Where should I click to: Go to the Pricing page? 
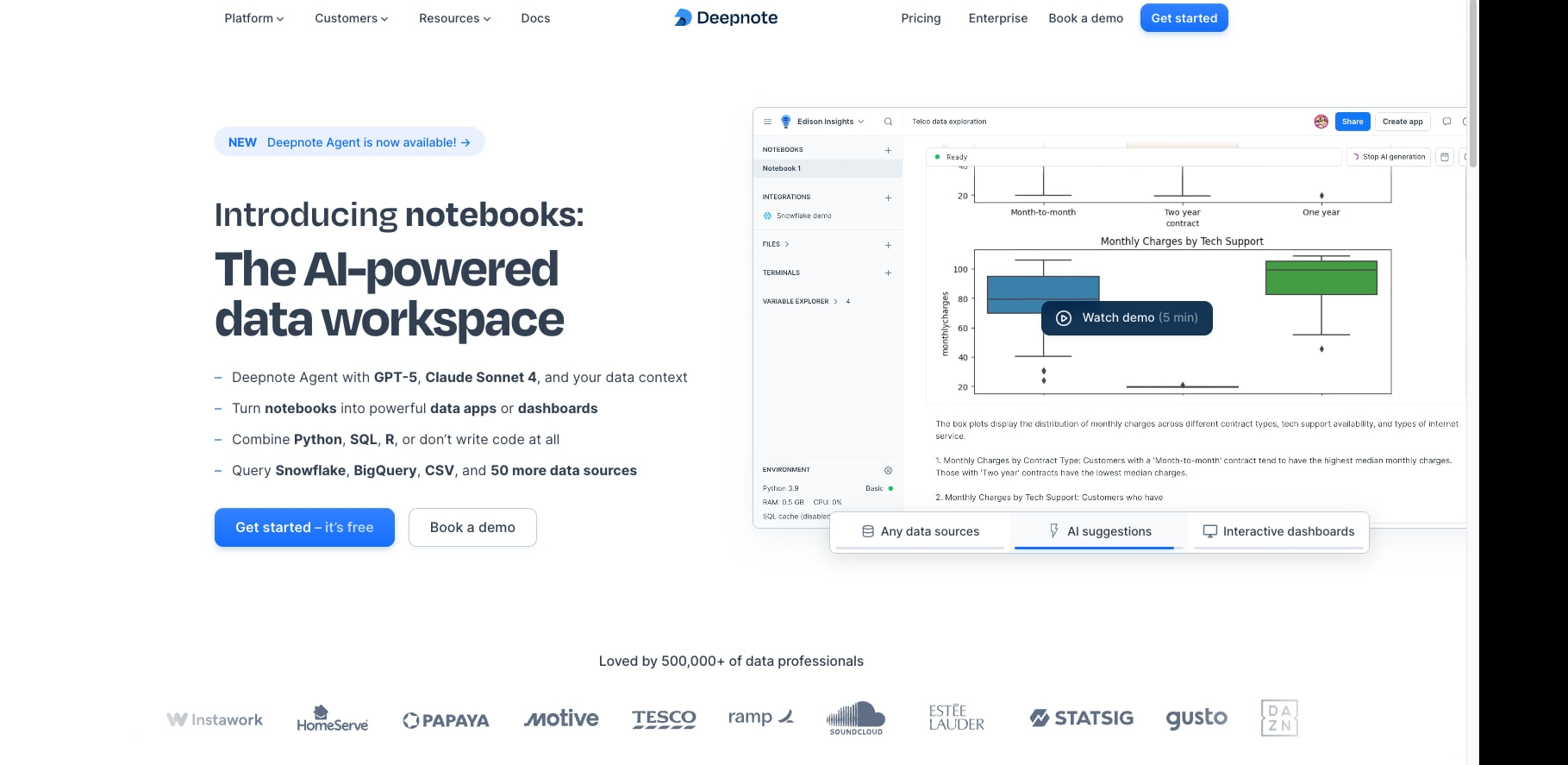point(921,18)
